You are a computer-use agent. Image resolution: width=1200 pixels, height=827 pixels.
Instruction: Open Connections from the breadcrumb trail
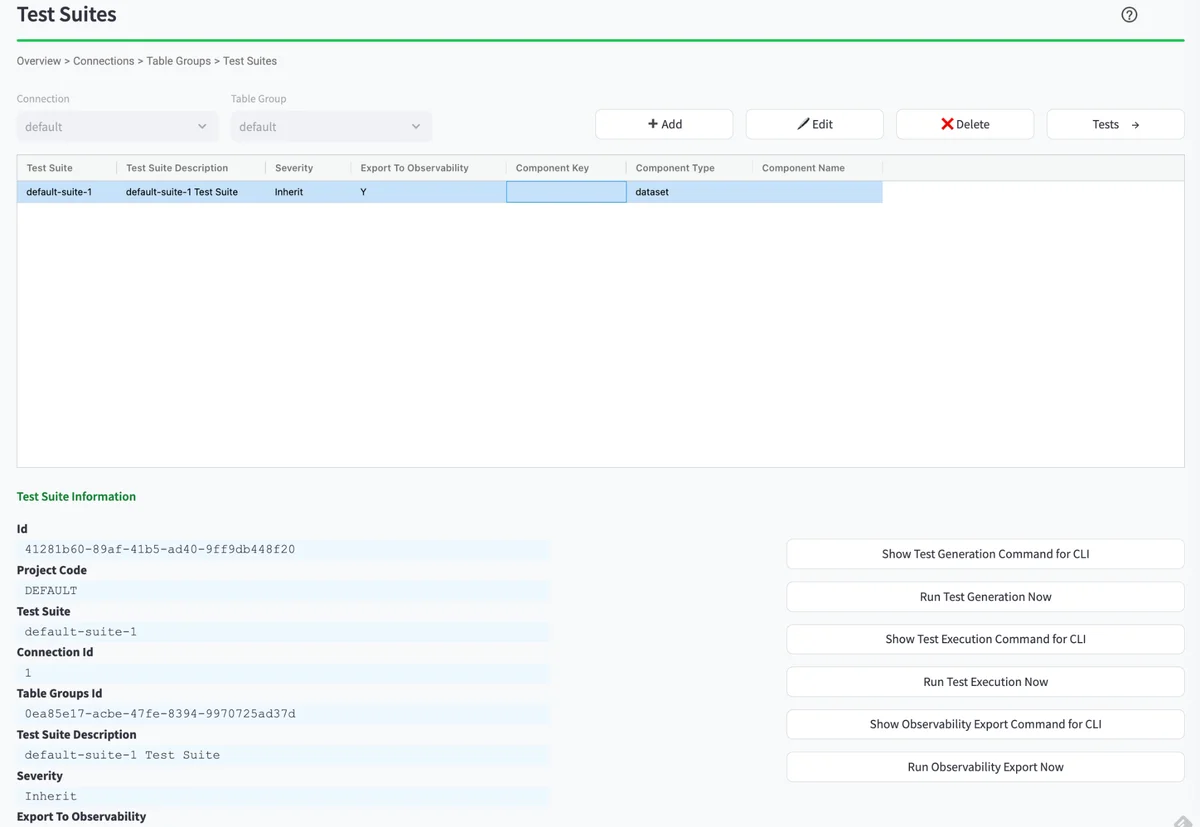103,61
